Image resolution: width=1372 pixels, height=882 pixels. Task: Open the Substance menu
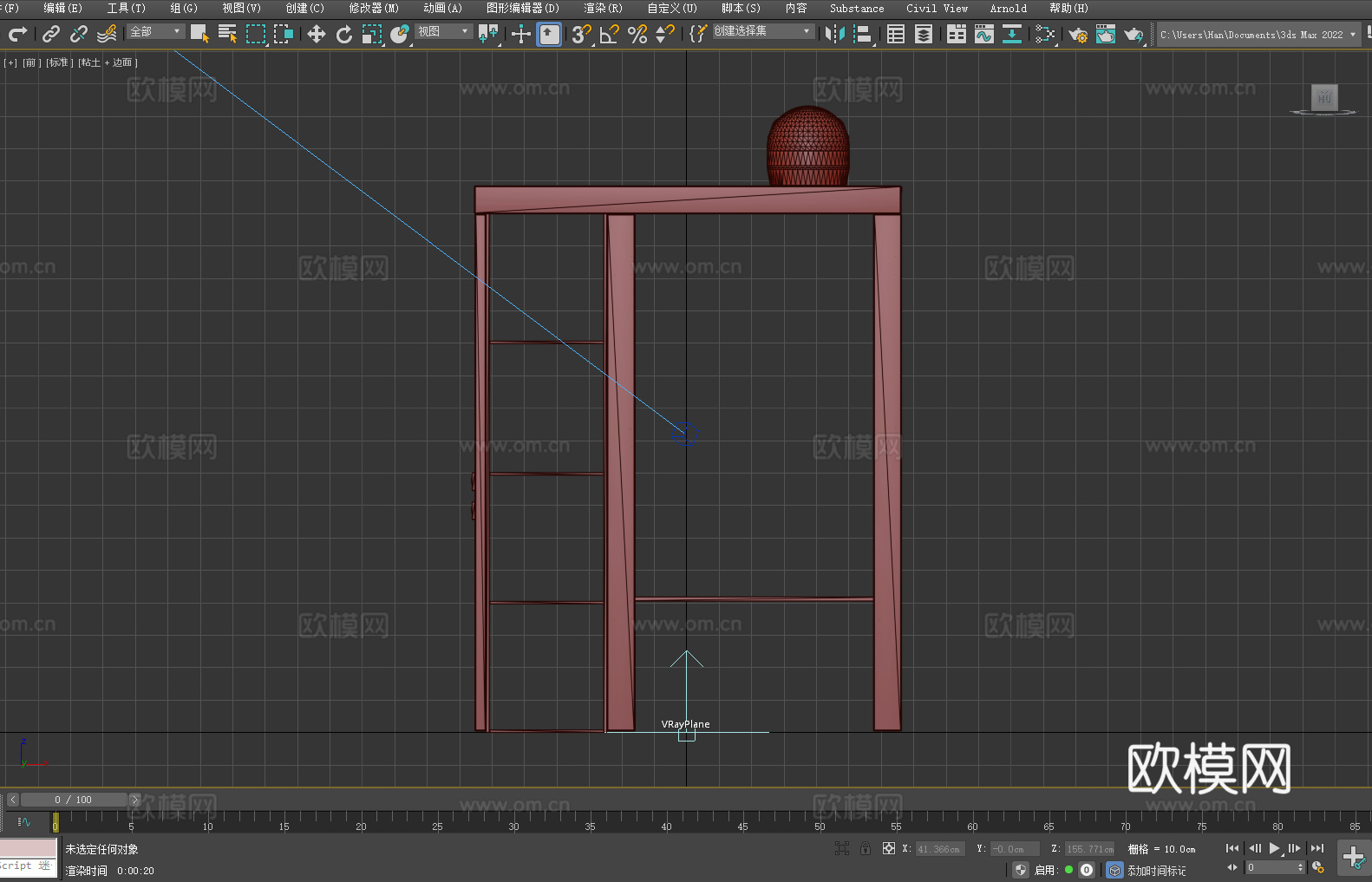pyautogui.click(x=857, y=8)
